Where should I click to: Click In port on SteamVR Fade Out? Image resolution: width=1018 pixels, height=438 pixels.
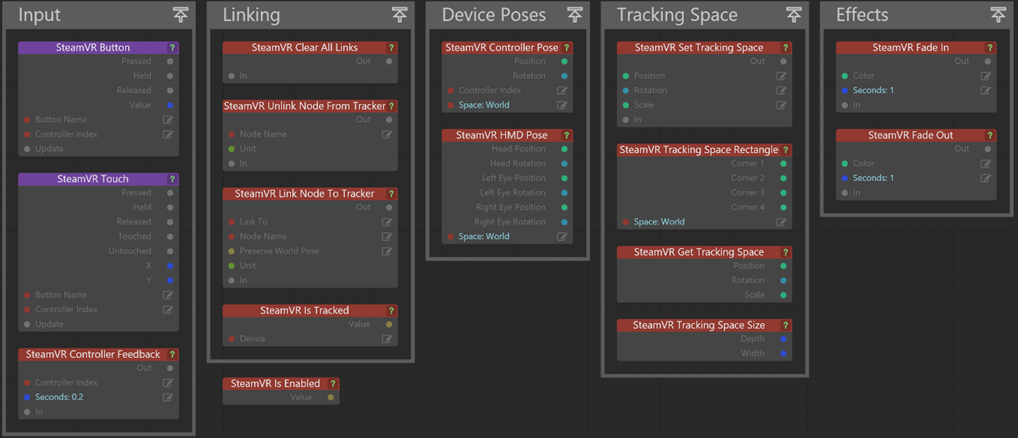[x=845, y=193]
